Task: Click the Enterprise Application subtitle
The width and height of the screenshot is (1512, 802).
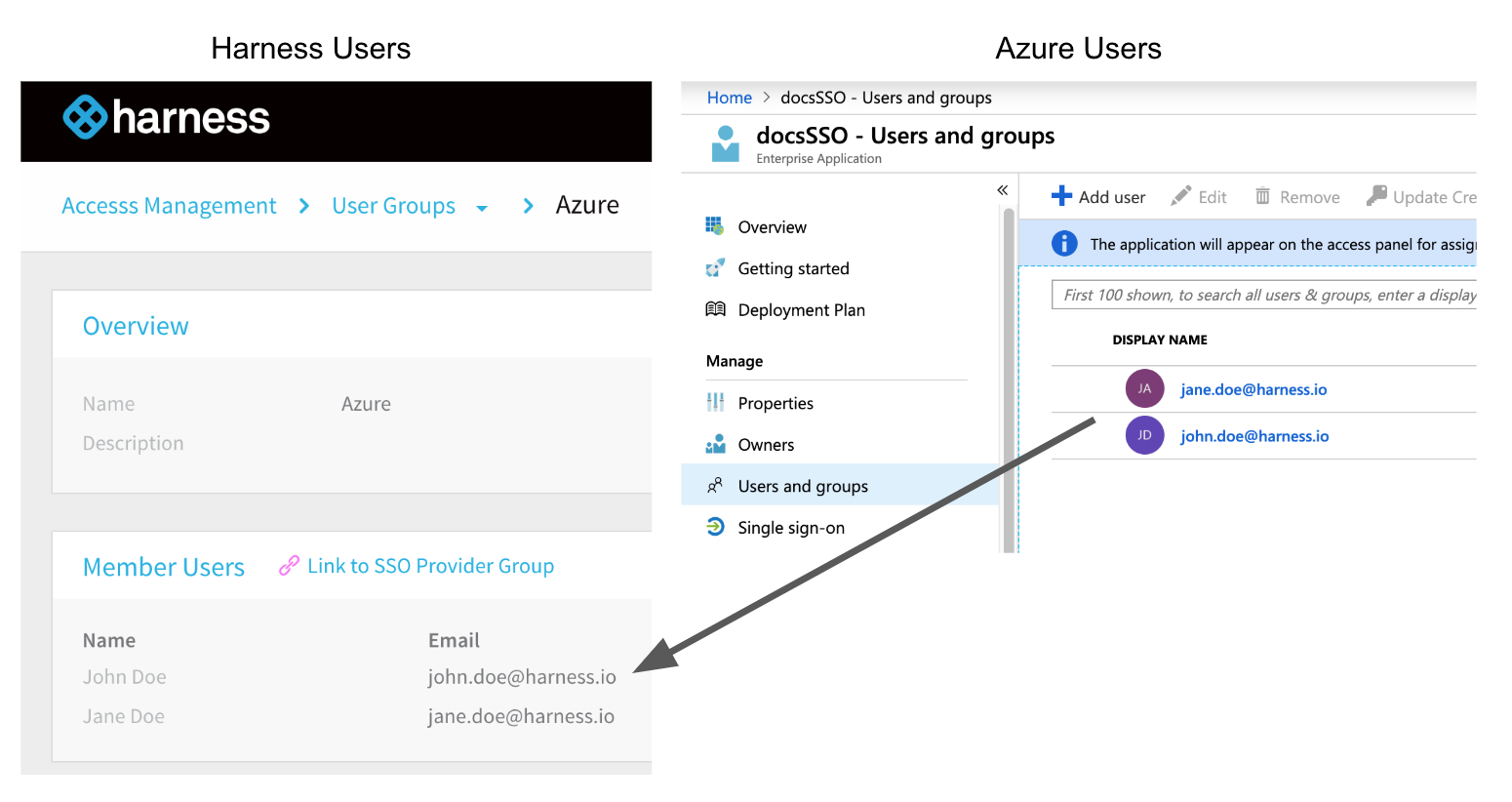Action: coord(818,159)
